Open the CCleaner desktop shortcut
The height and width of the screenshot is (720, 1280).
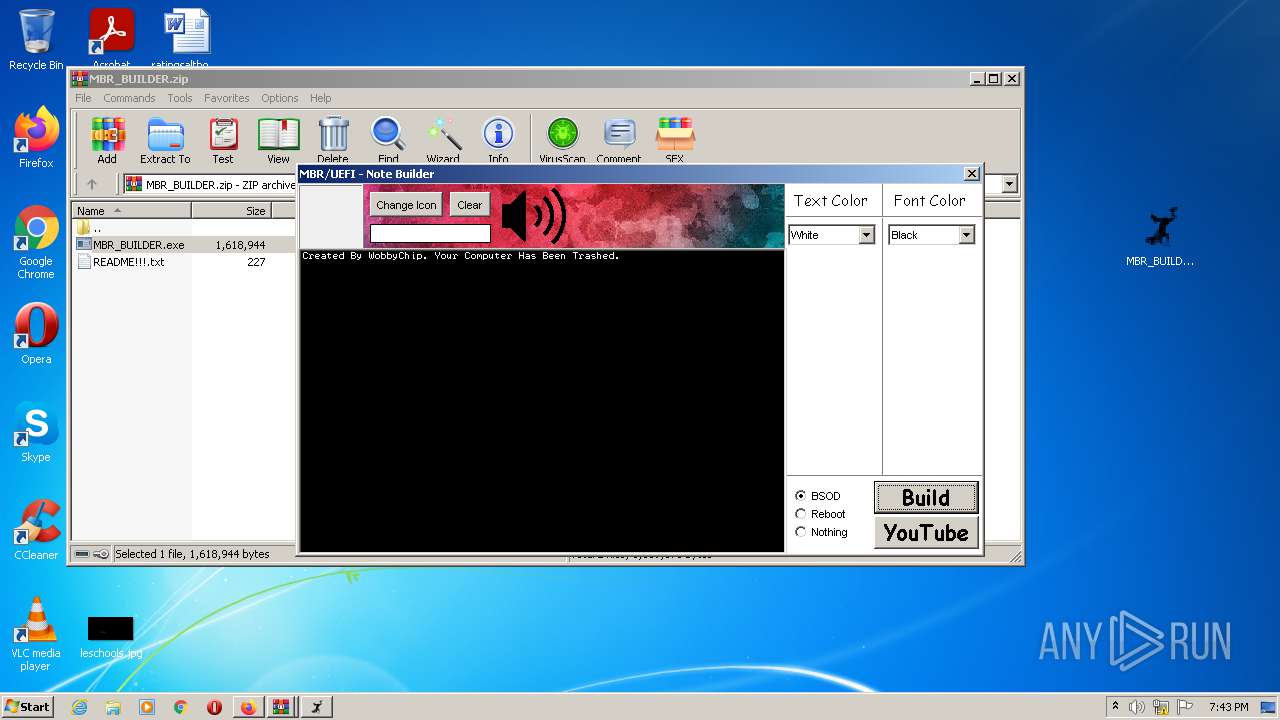click(36, 530)
